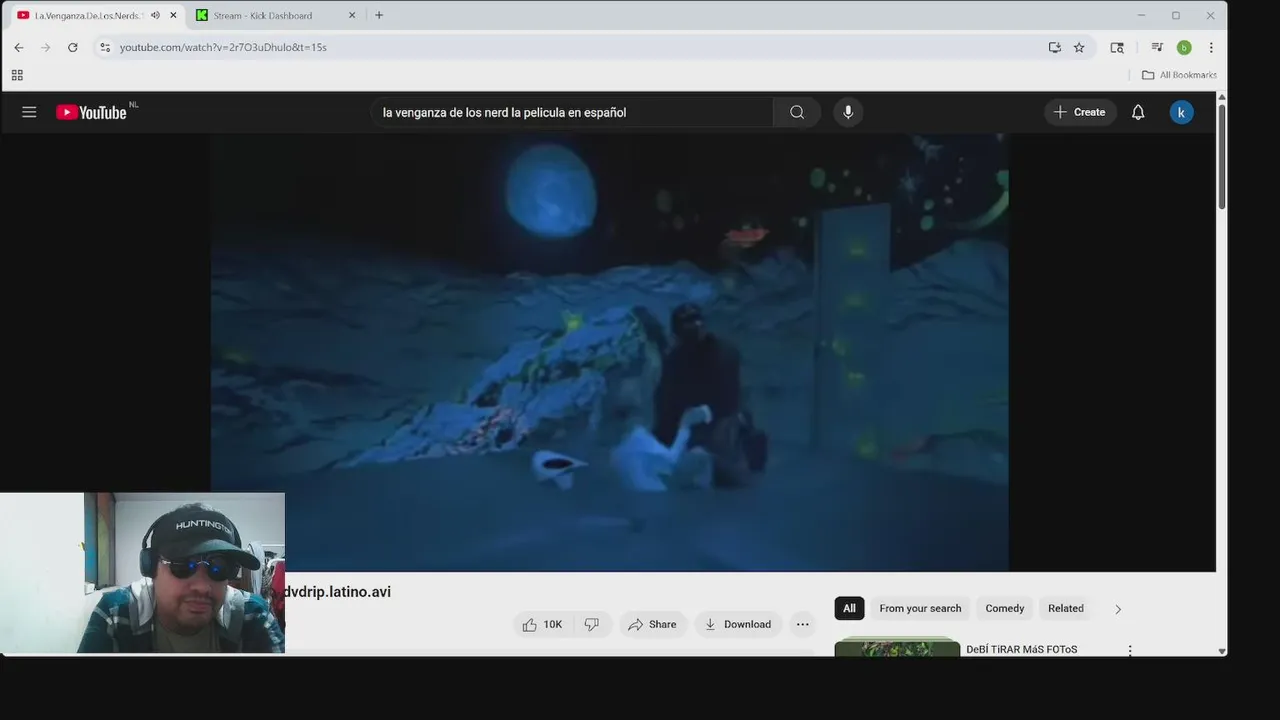This screenshot has height=720, width=1280.
Task: Open the Chrome profile avatar
Action: pyautogui.click(x=1184, y=47)
